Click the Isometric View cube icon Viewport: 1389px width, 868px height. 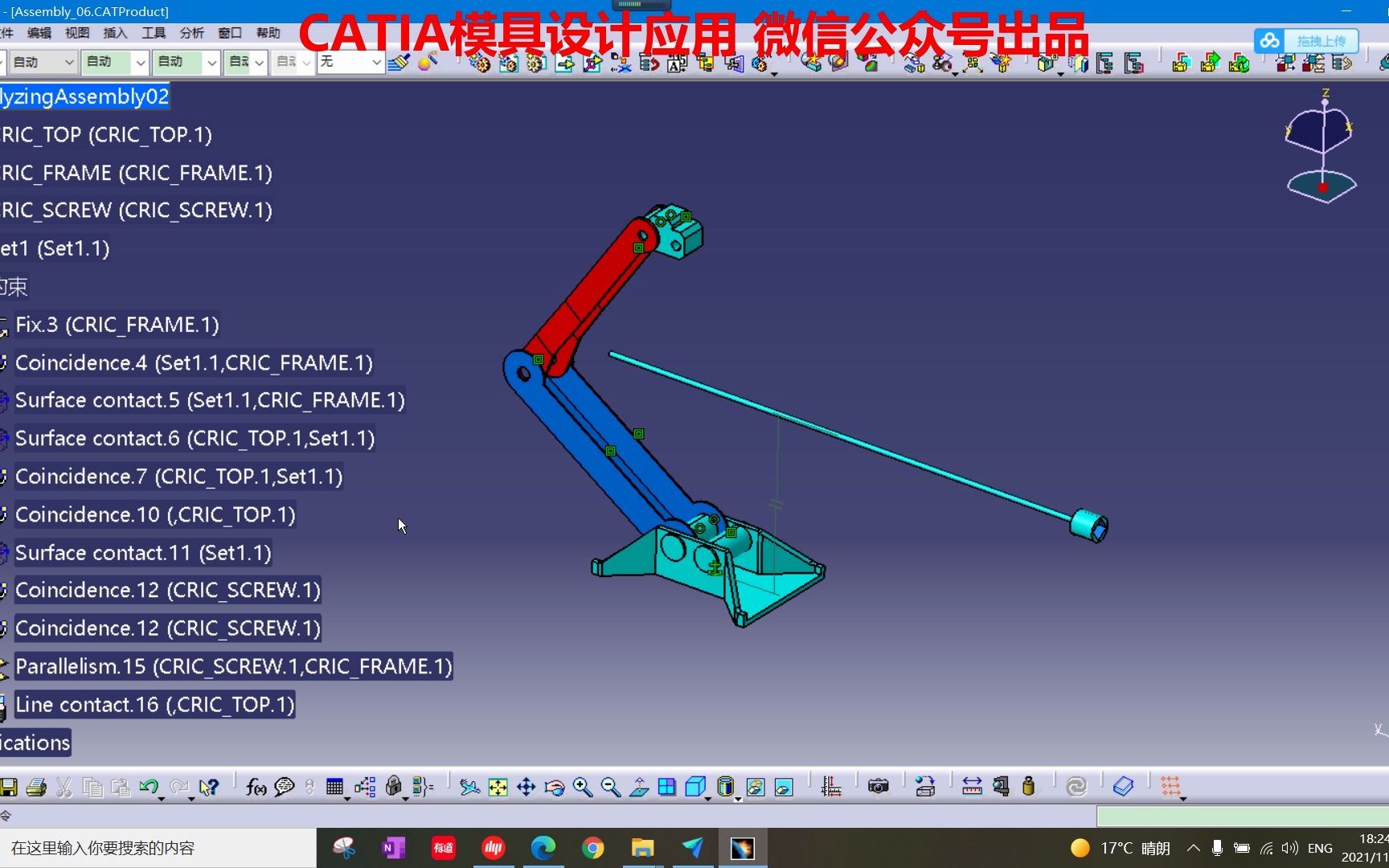coord(695,787)
